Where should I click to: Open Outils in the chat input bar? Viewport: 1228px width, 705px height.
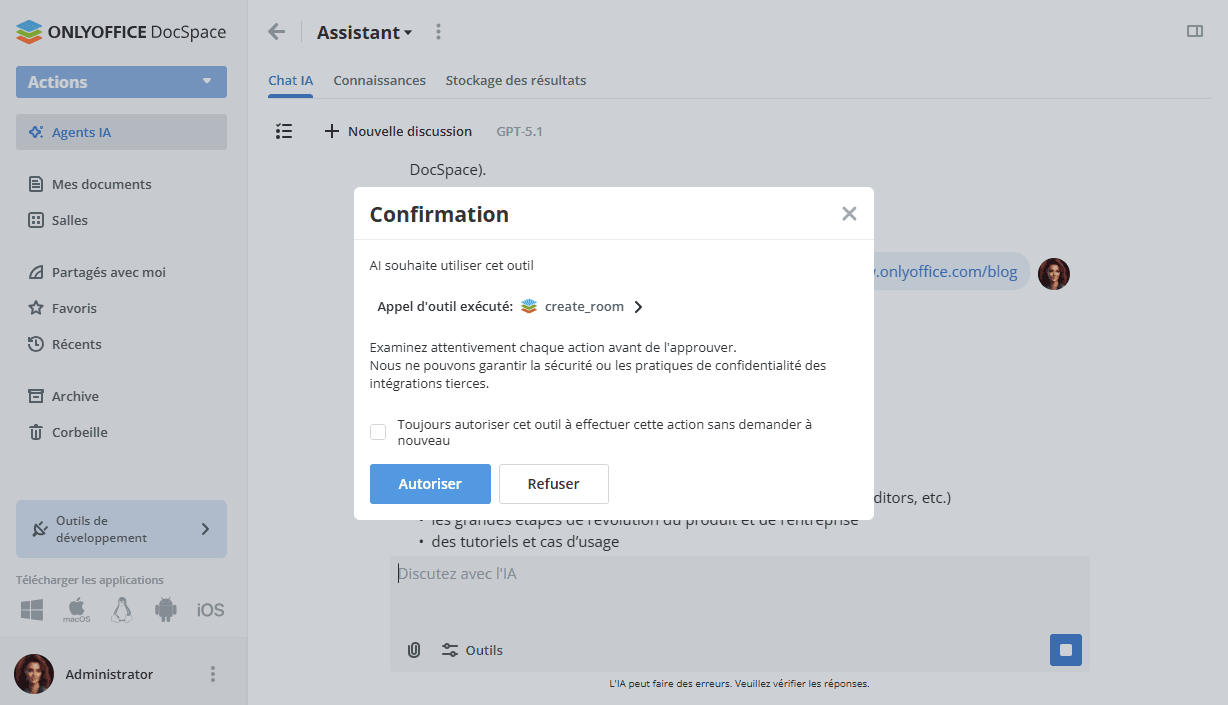(x=471, y=649)
